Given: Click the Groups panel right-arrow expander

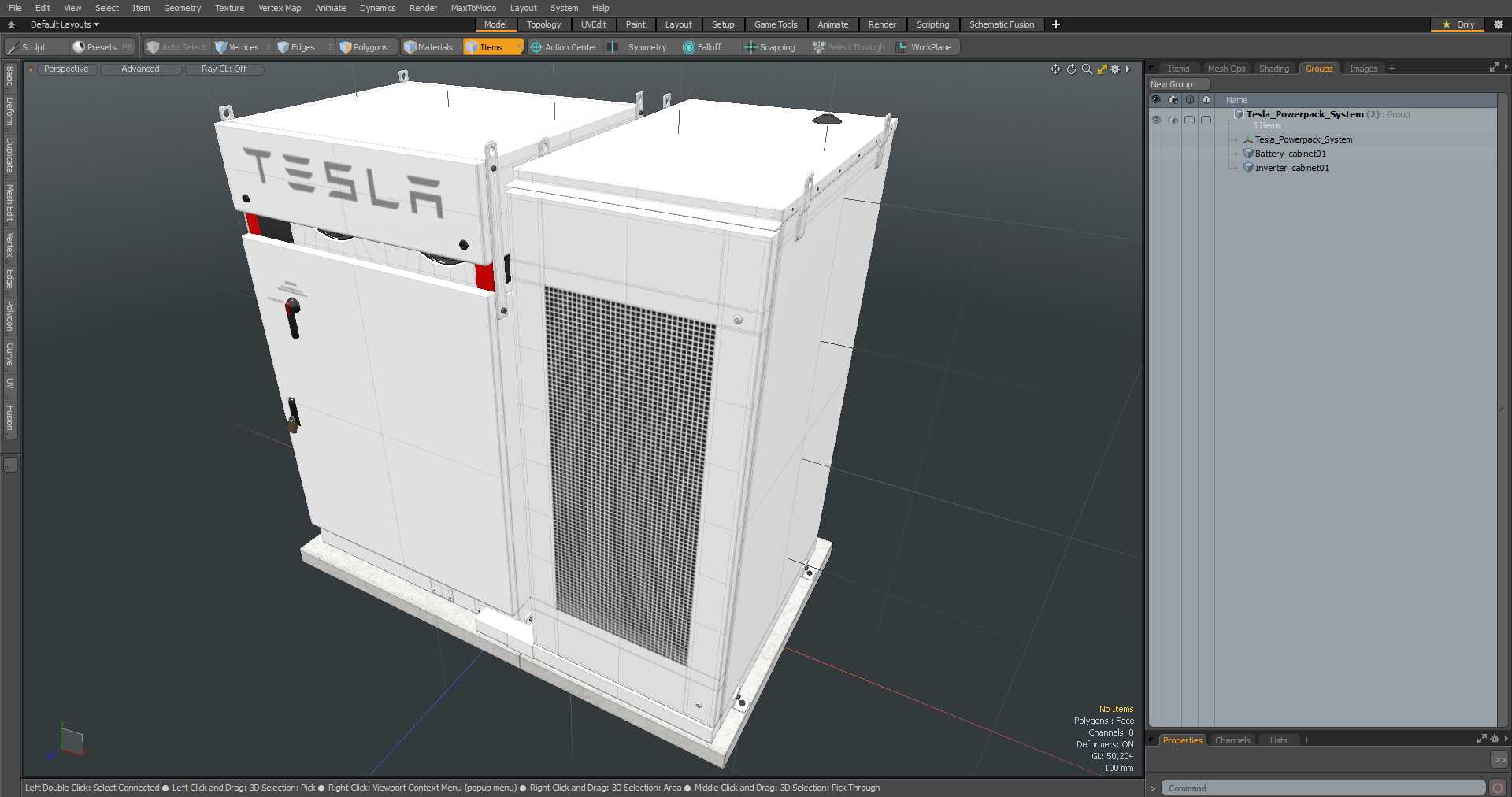Looking at the screenshot, I should click(x=1506, y=68).
